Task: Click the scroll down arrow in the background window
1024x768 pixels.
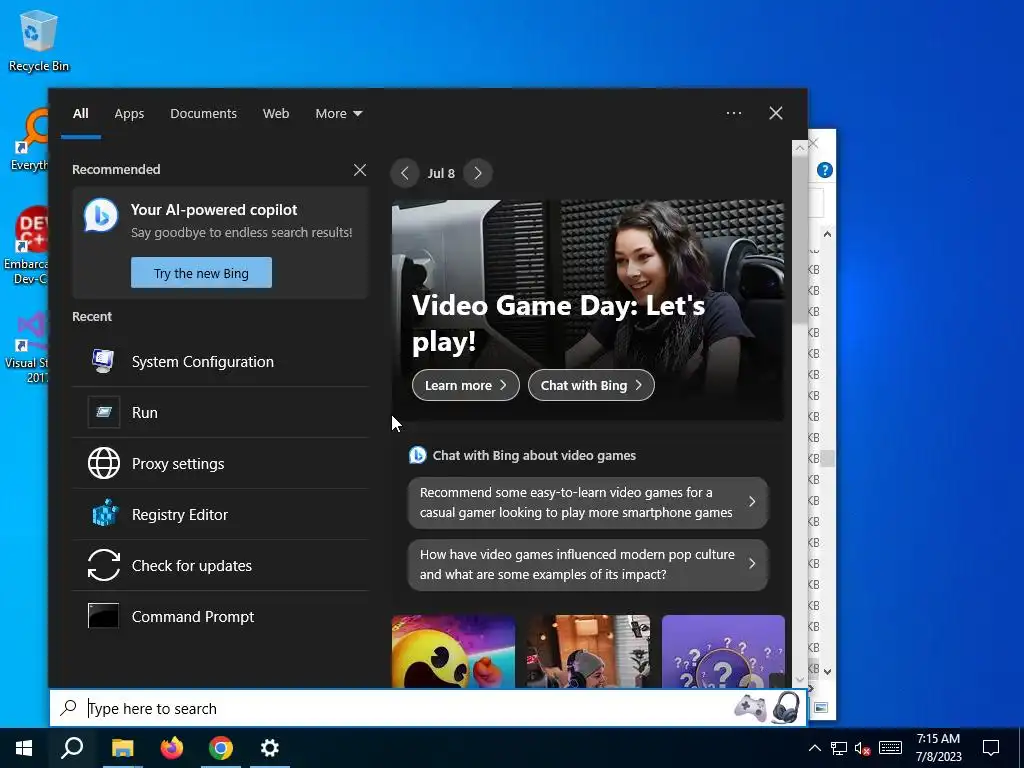Action: point(827,671)
